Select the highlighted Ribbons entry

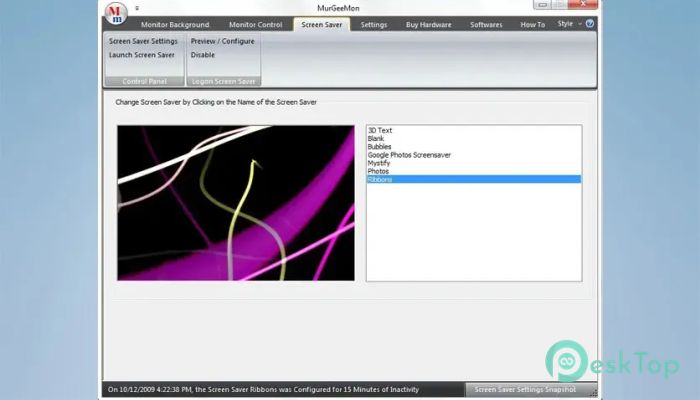tap(474, 179)
